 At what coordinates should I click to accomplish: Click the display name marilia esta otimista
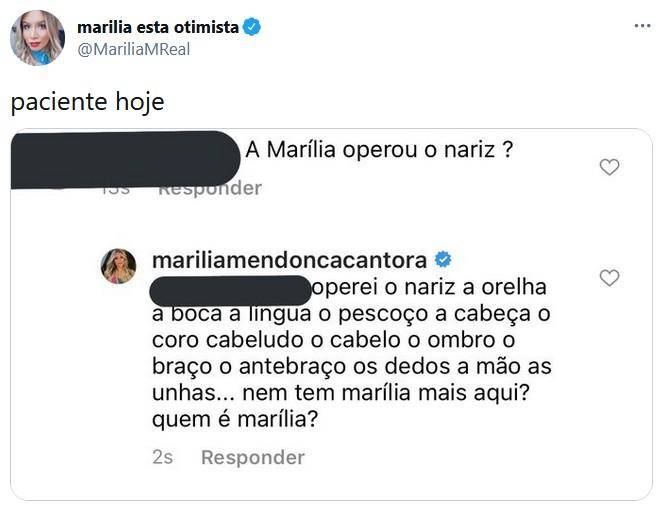158,27
